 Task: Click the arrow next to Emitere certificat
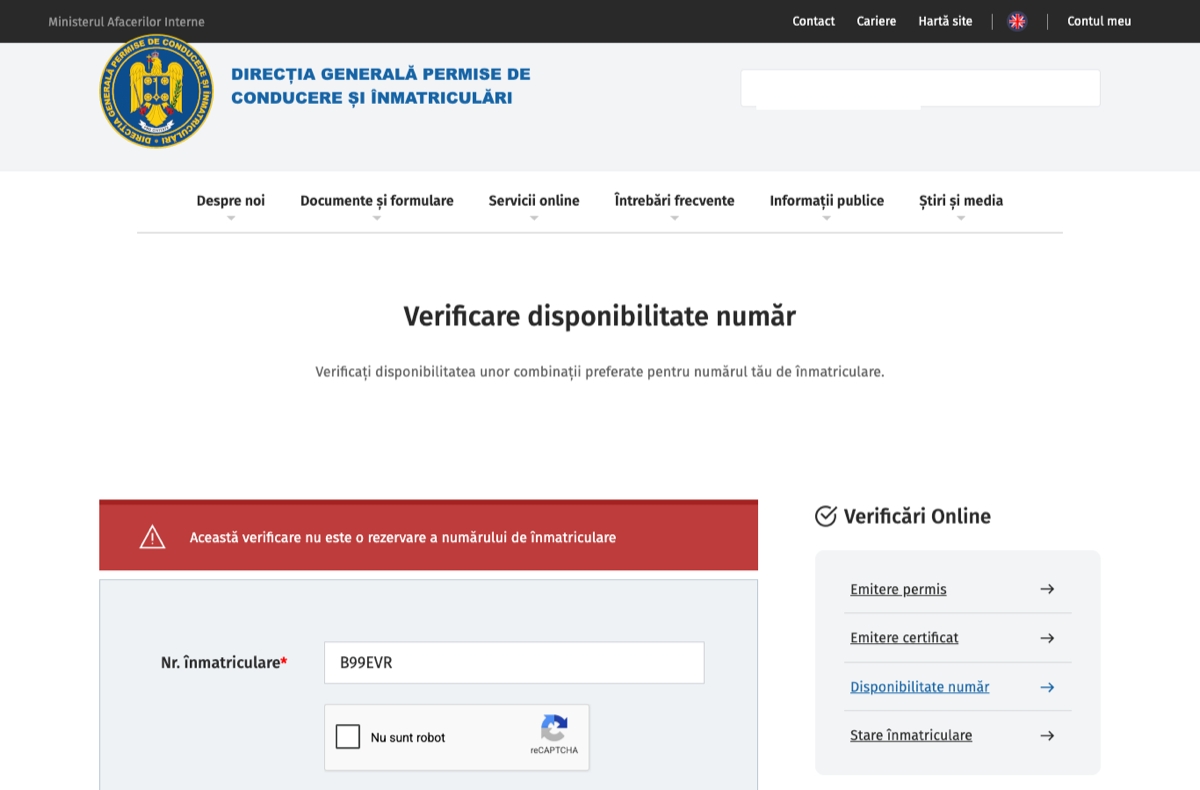(1046, 638)
